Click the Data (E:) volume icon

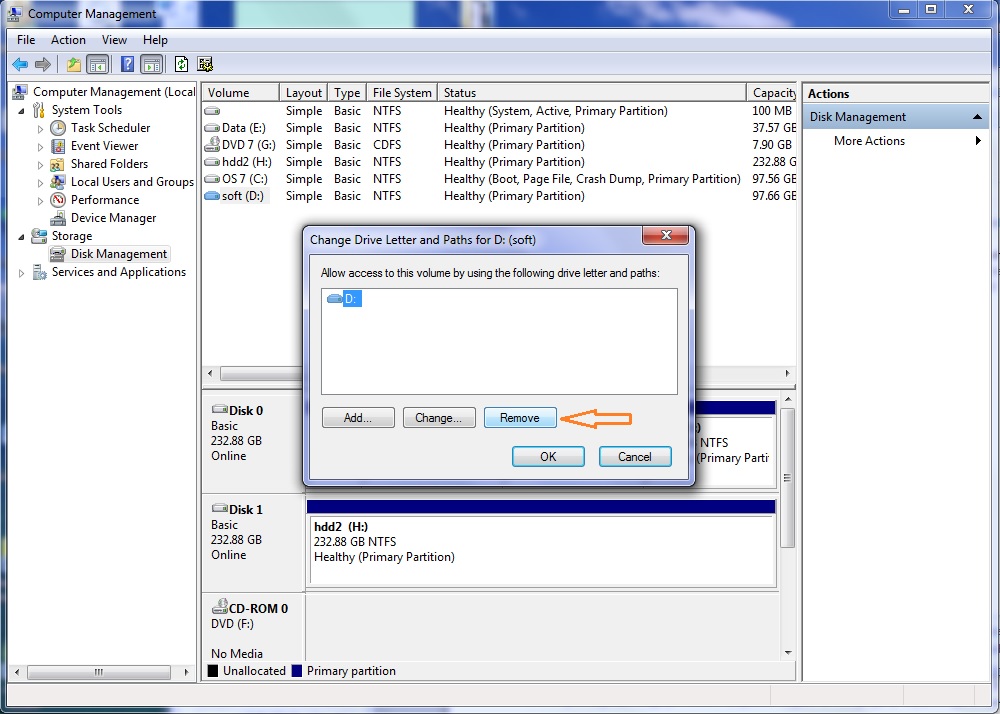(212, 128)
